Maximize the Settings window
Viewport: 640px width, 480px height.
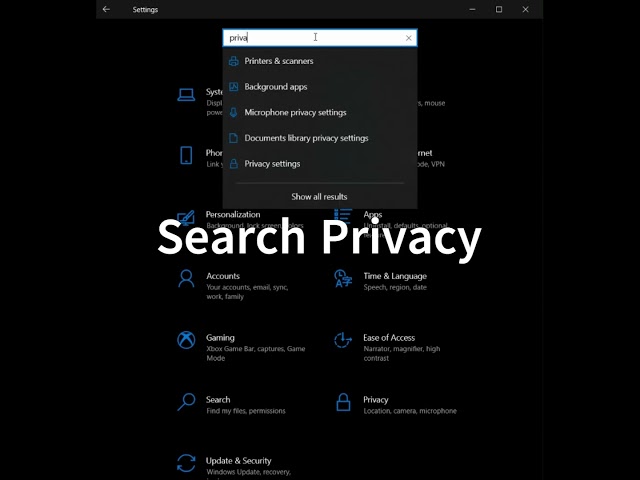499,9
